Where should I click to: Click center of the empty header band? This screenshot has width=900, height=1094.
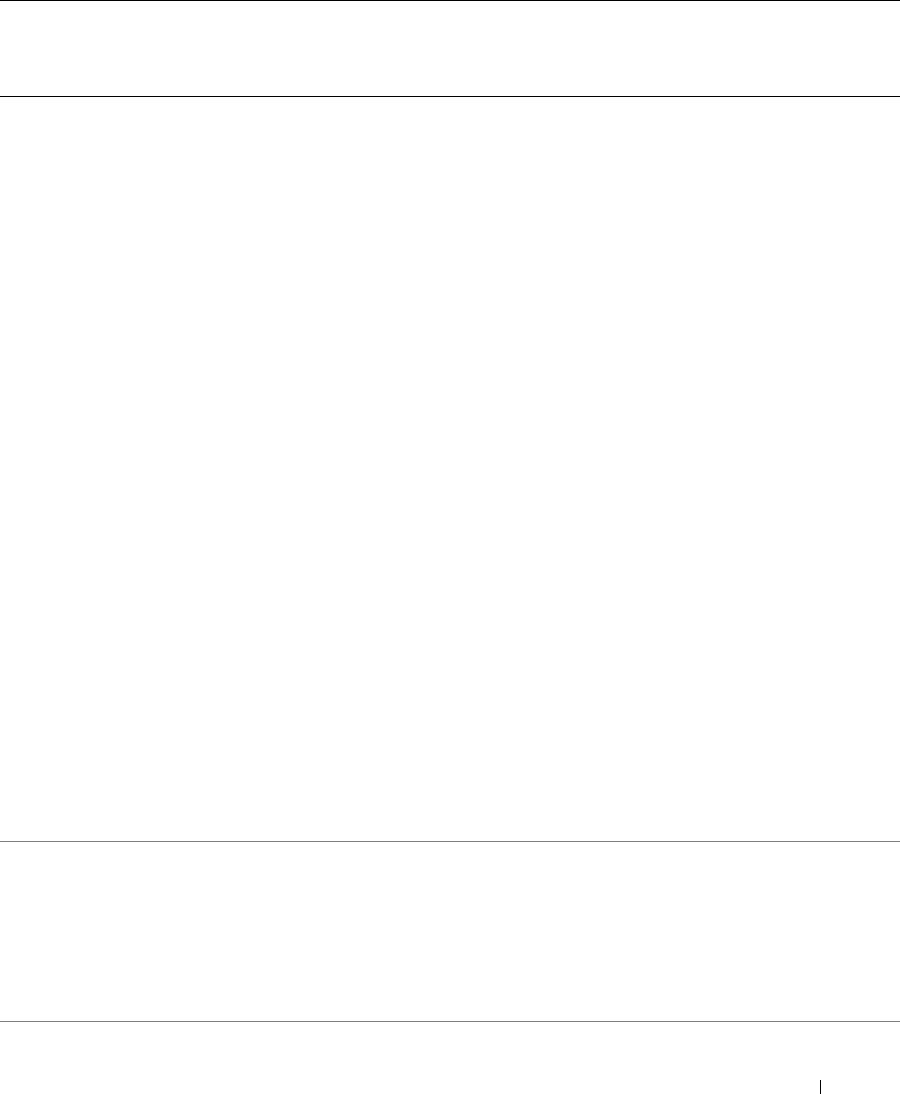(450, 48)
